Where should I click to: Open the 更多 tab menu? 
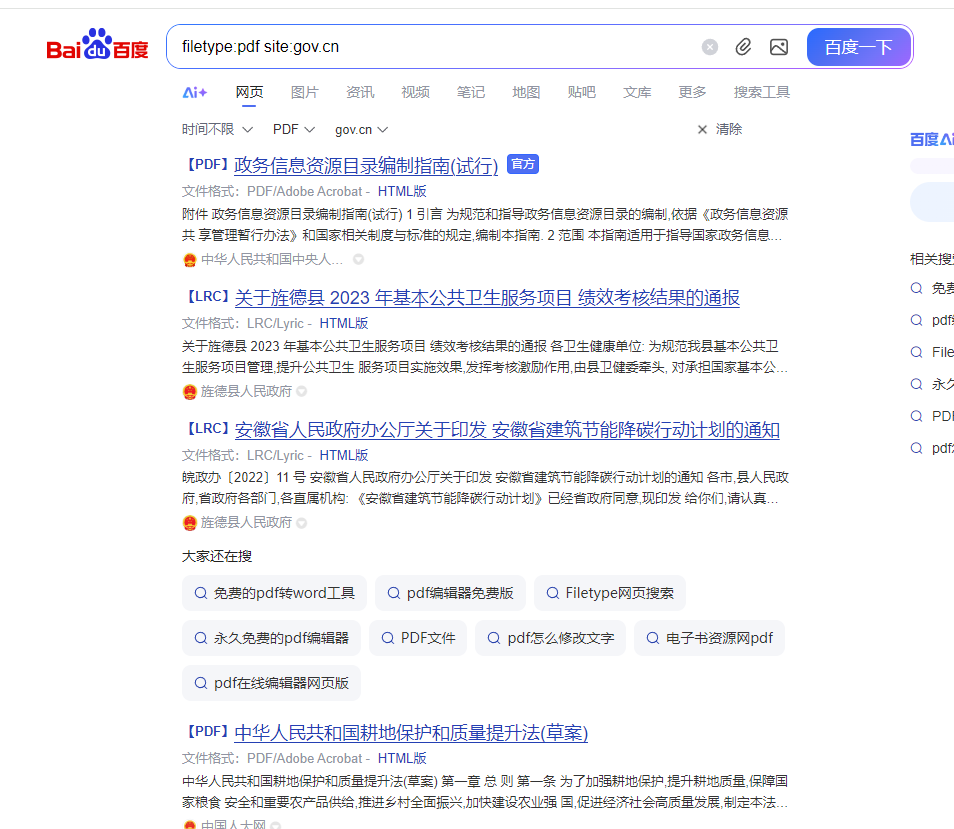click(692, 92)
